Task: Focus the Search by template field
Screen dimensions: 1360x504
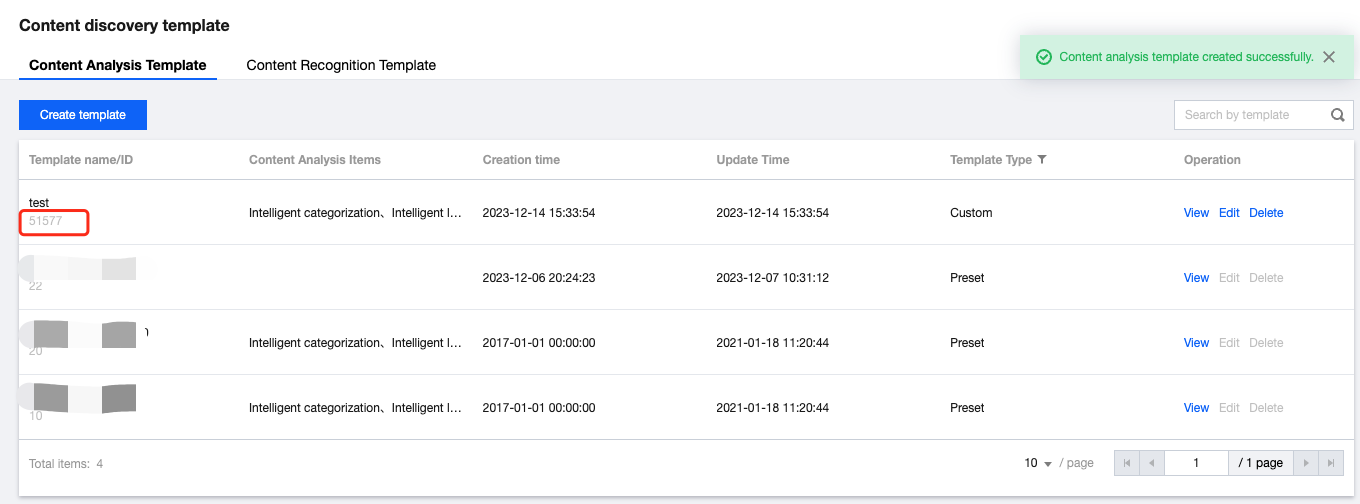Action: [x=1250, y=115]
